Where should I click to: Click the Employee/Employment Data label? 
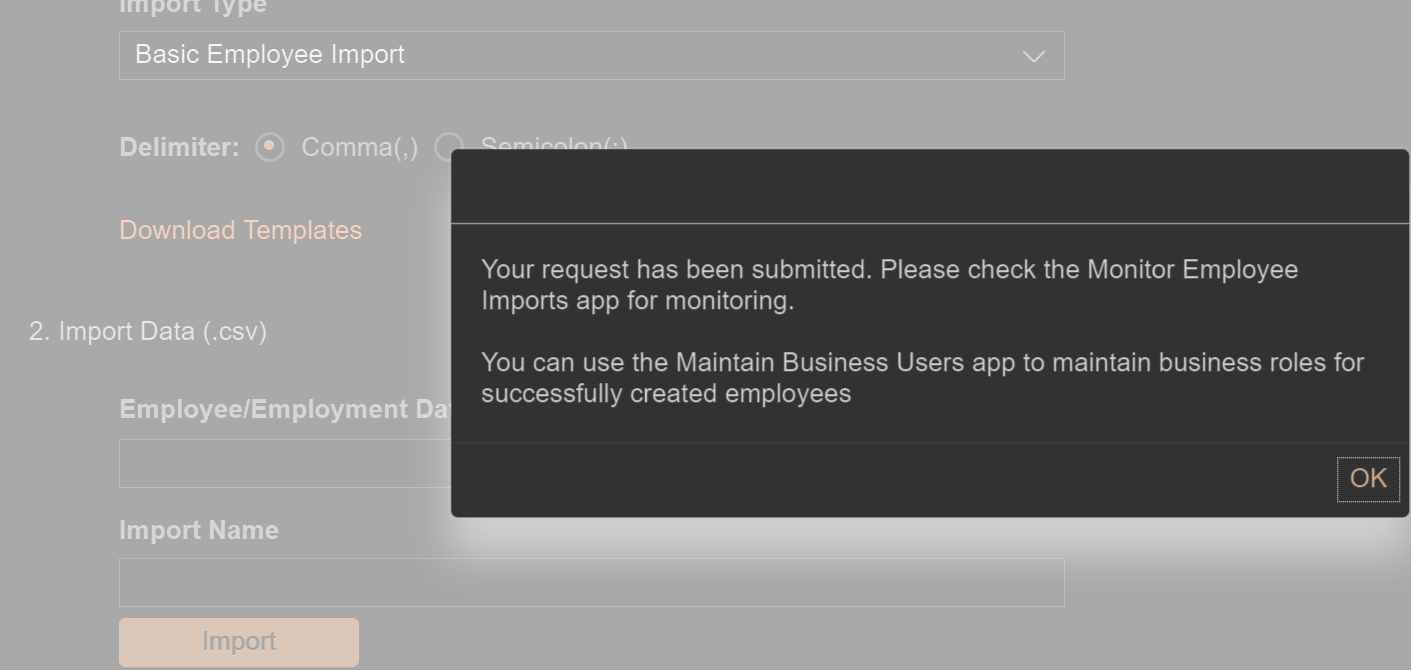(x=285, y=410)
